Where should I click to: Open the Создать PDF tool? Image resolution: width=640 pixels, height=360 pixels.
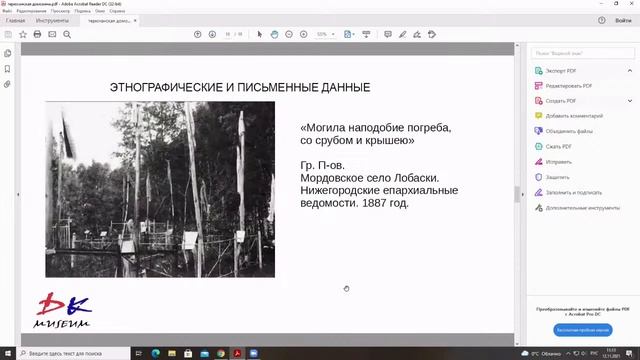click(560, 101)
